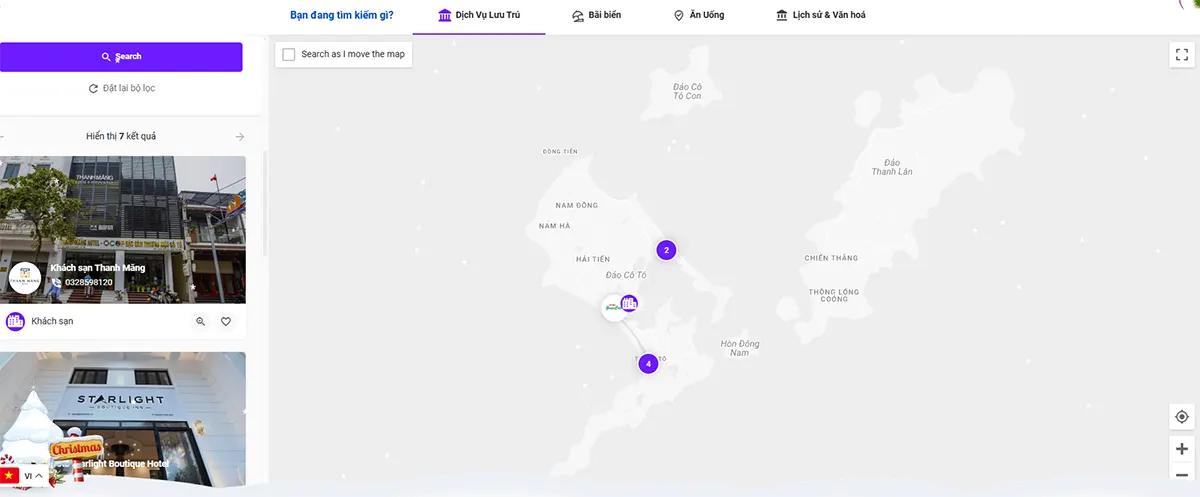Viewport: 1200px width, 497px height.
Task: Call phone number 0328598120
Action: [x=89, y=283]
